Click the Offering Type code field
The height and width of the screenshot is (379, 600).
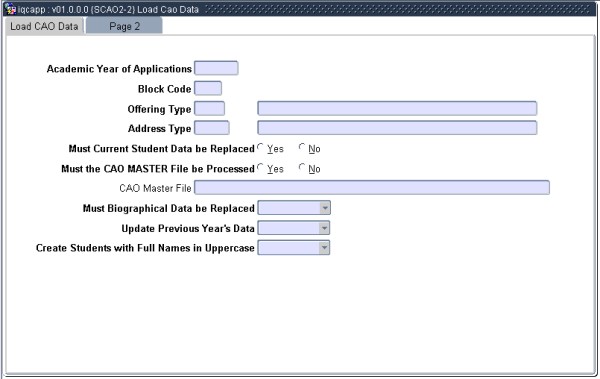tap(209, 108)
